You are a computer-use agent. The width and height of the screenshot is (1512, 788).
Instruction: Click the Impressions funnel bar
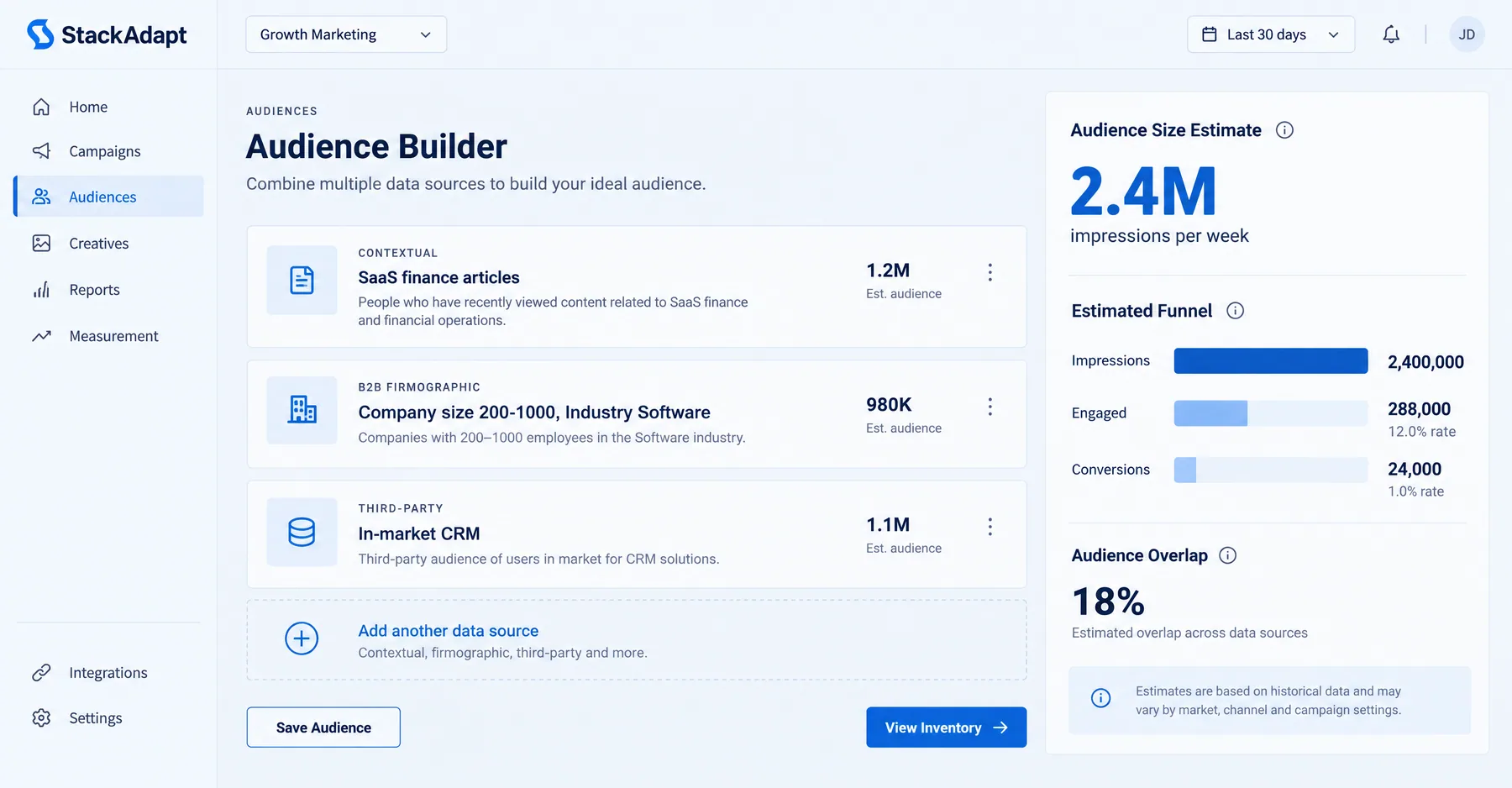tap(1271, 361)
